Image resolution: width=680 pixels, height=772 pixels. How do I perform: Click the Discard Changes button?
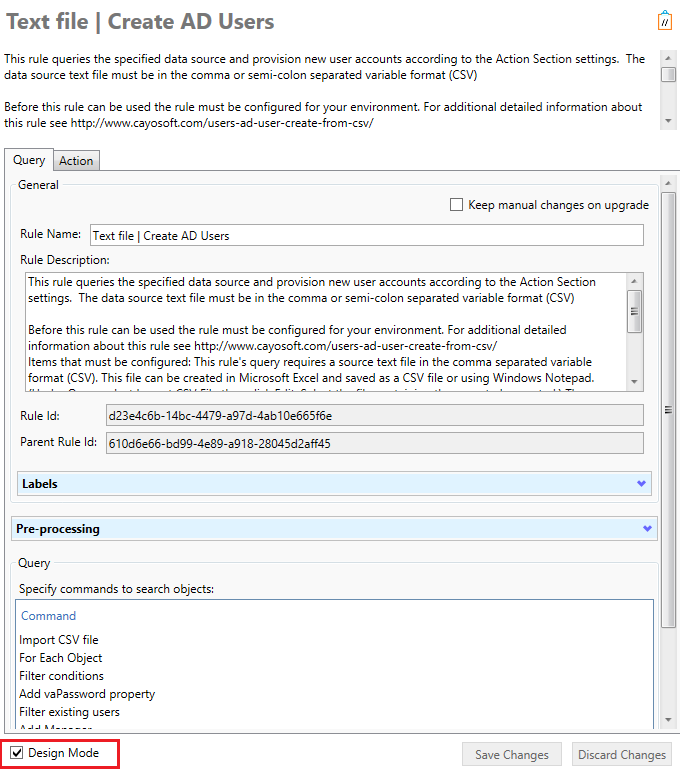(621, 754)
